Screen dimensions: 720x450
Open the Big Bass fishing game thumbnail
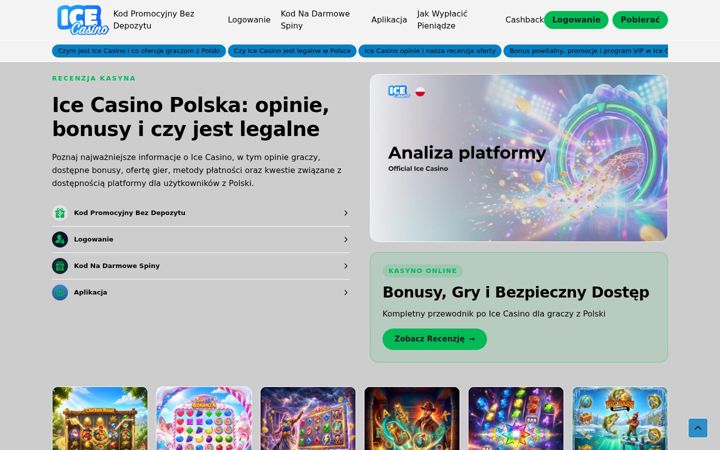[620, 418]
